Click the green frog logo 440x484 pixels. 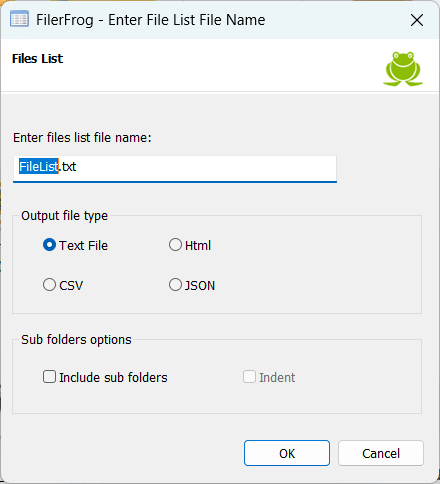click(x=403, y=69)
